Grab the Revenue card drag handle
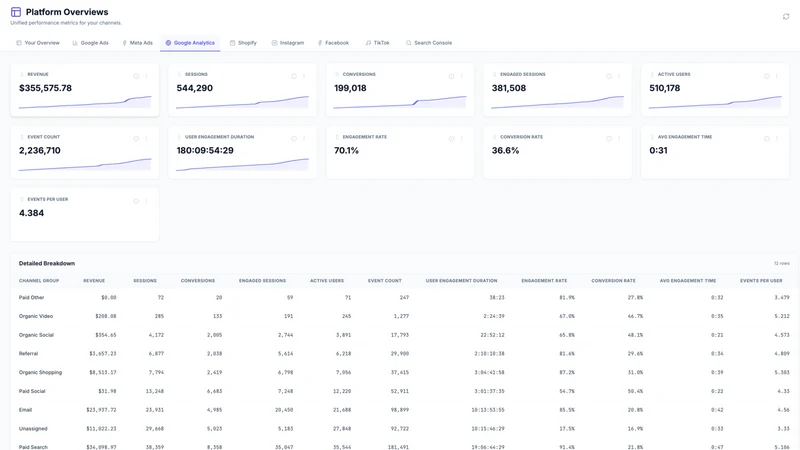 click(21, 74)
